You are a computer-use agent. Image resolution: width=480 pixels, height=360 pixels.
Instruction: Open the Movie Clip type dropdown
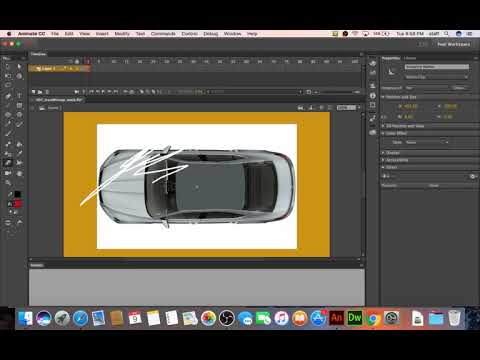437,77
